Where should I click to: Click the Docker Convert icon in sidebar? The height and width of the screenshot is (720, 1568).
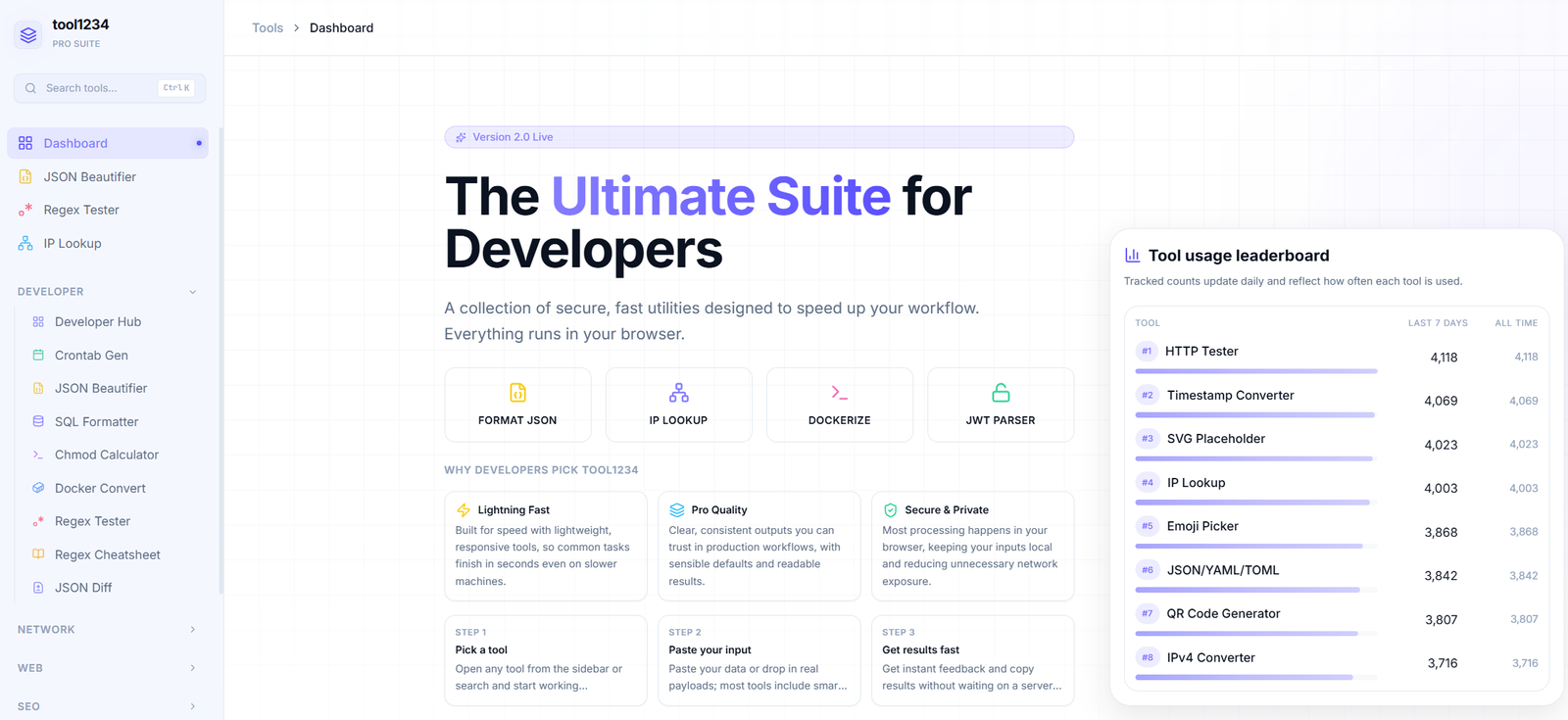tap(38, 488)
